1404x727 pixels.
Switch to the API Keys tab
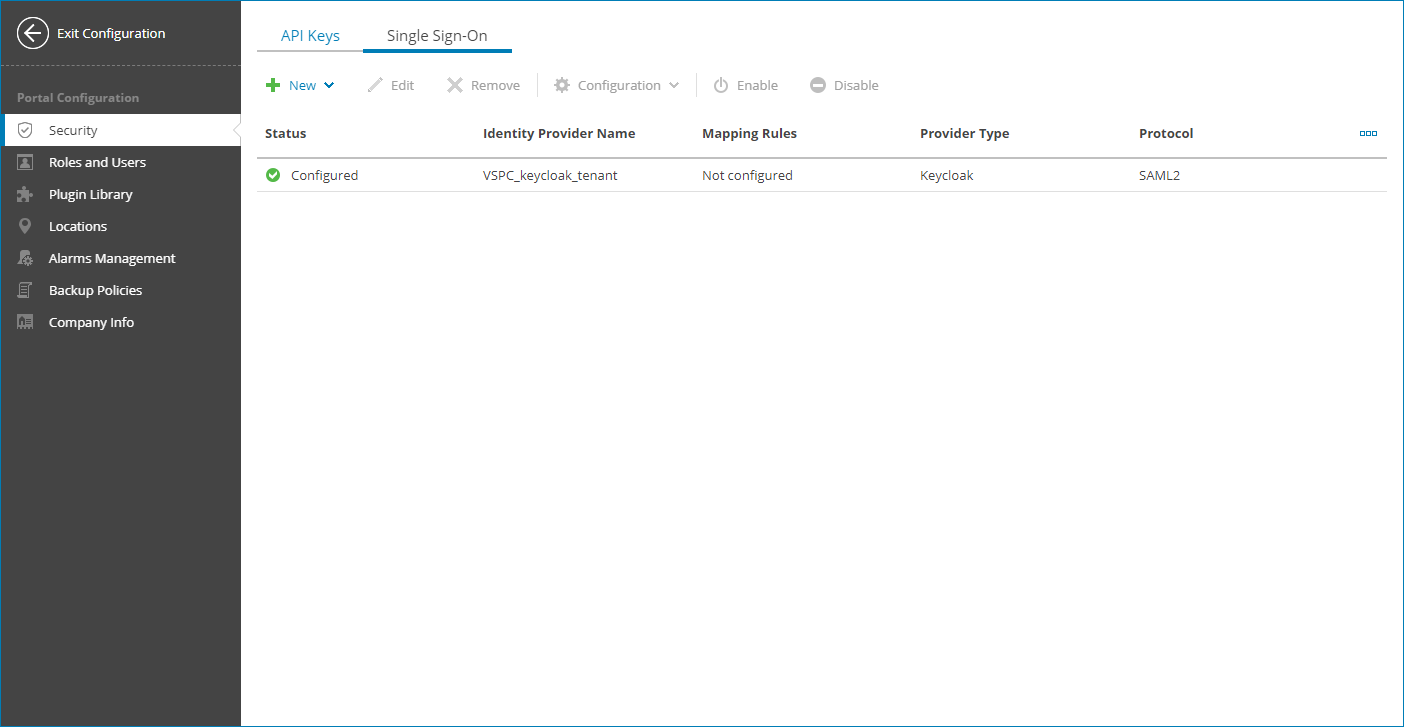[309, 34]
